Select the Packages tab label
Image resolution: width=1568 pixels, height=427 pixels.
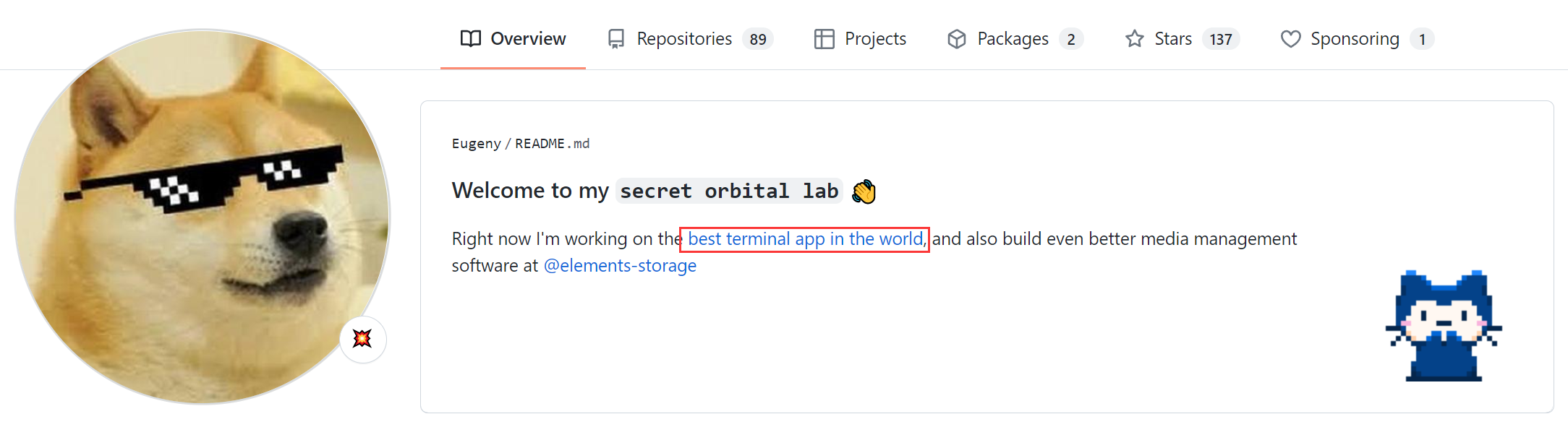click(1012, 39)
